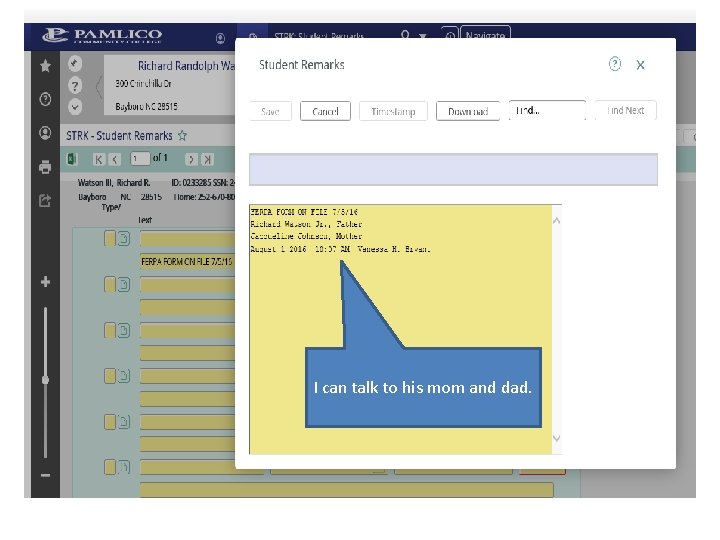Viewport: 720px width, 540px height.
Task: Click the Excel export icon
Action: [x=72, y=159]
